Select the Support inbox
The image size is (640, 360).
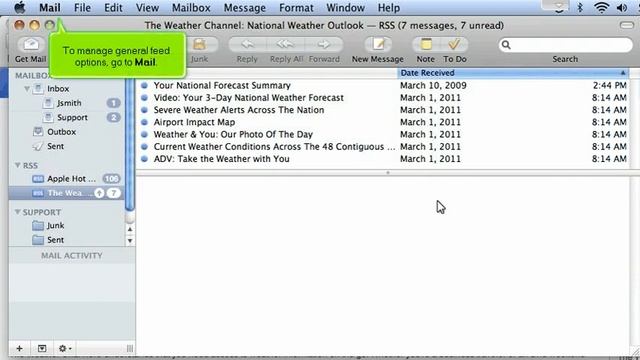tap(72, 118)
